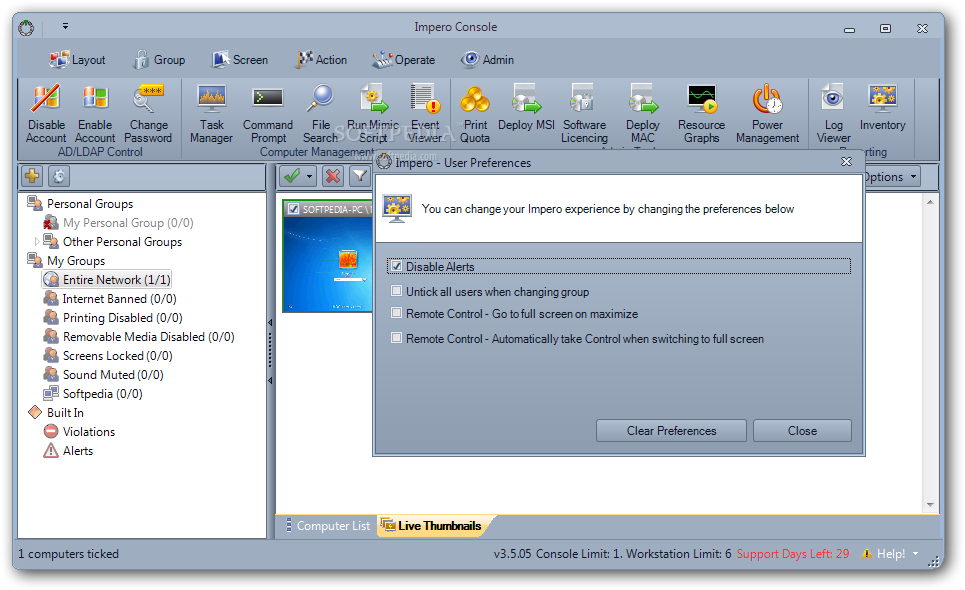Select Alerts in Built In
Viewport: 965px width, 590px height.
tap(68, 450)
